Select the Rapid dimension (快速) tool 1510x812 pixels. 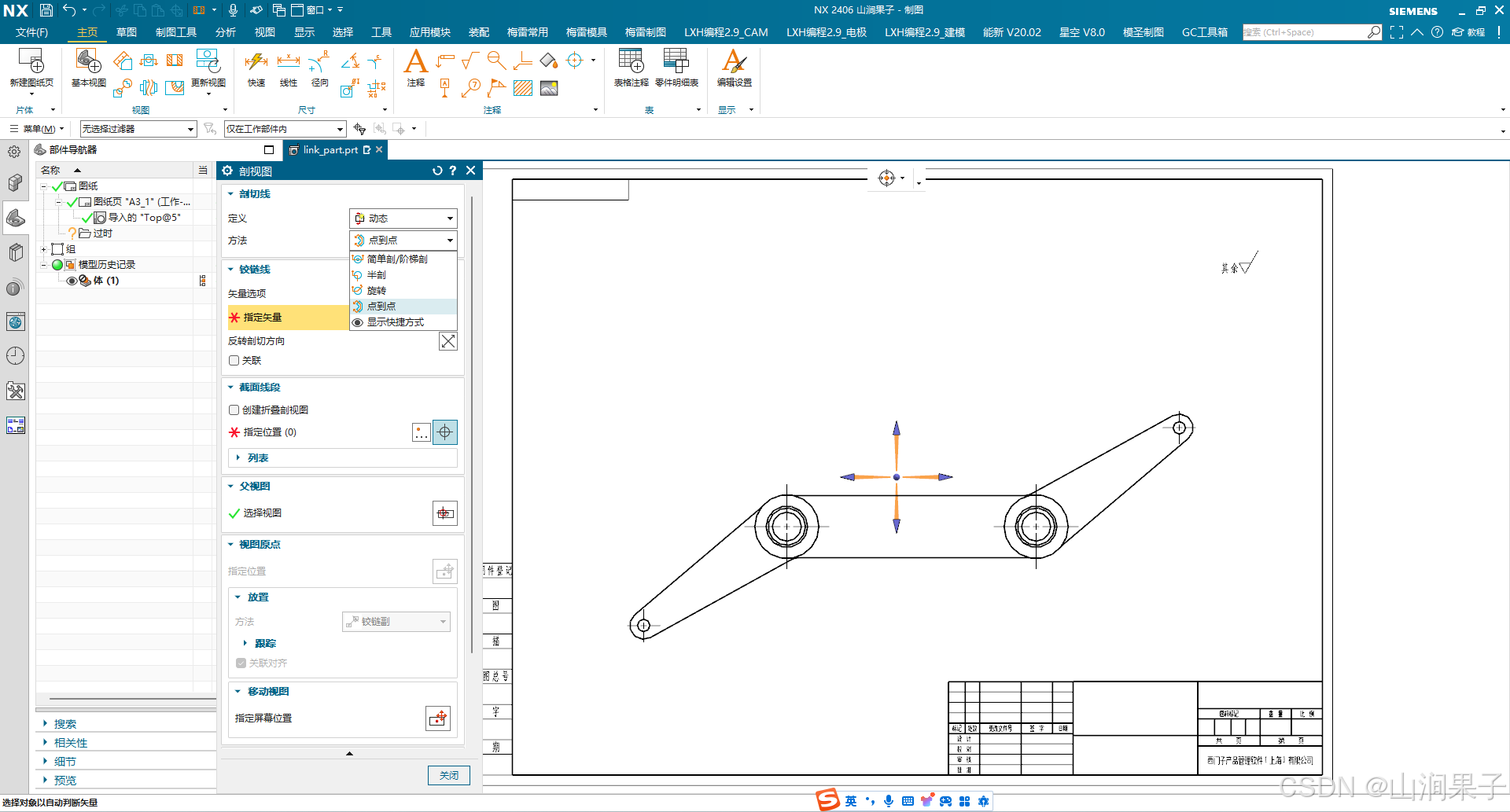pos(256,62)
